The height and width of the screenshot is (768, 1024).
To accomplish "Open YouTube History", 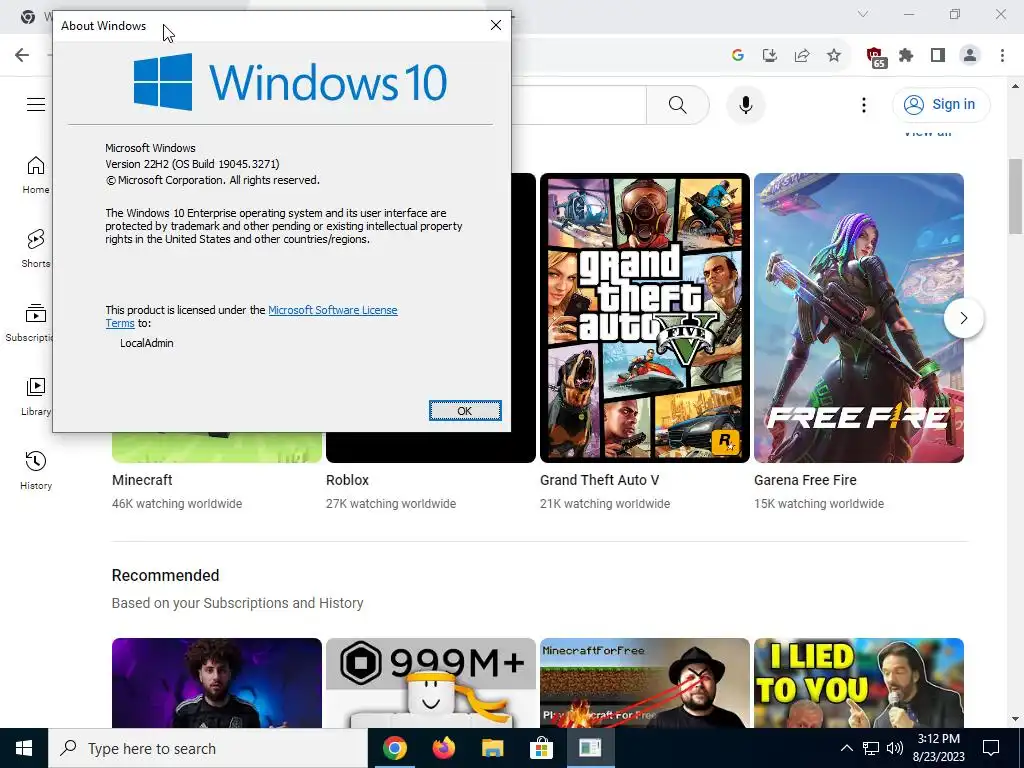I will pyautogui.click(x=36, y=470).
